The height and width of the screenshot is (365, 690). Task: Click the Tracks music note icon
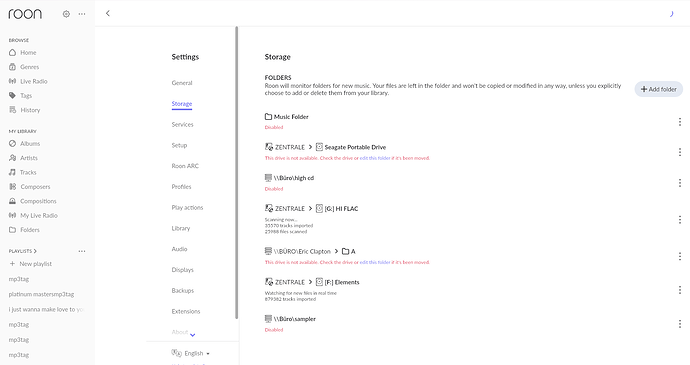click(12, 172)
